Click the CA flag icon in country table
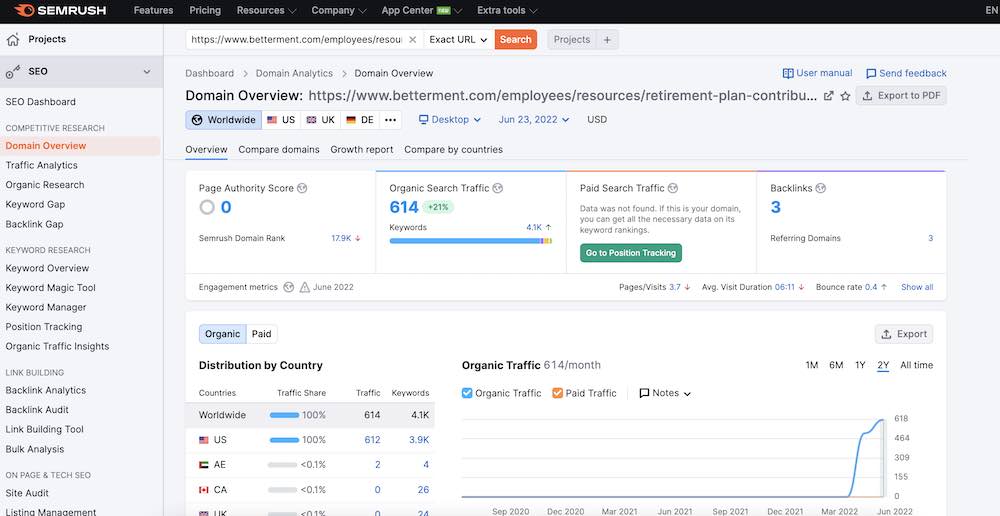The height and width of the screenshot is (516, 1000). coord(204,490)
